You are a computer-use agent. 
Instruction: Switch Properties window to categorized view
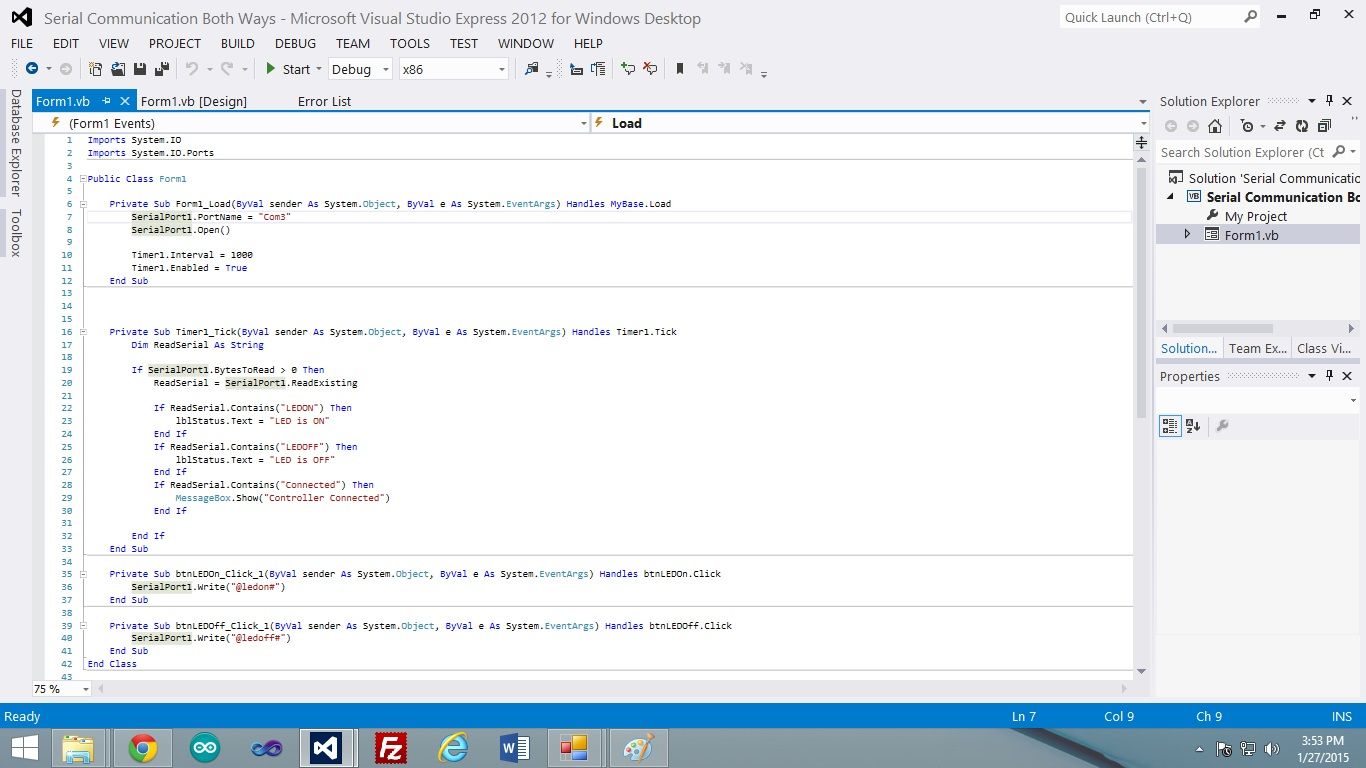(x=1170, y=425)
